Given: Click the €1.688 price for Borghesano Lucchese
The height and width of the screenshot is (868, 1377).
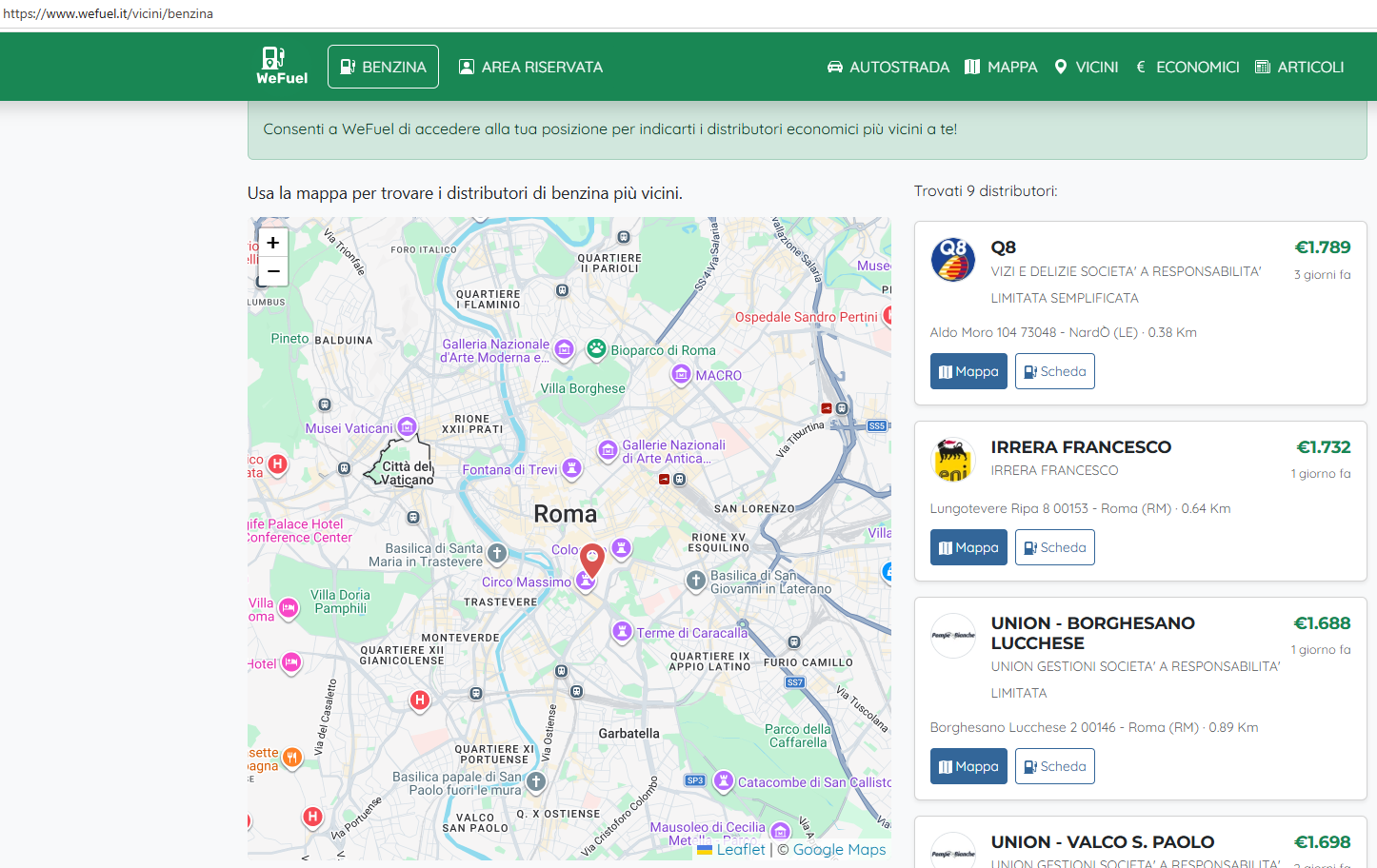Looking at the screenshot, I should coord(1323,623).
